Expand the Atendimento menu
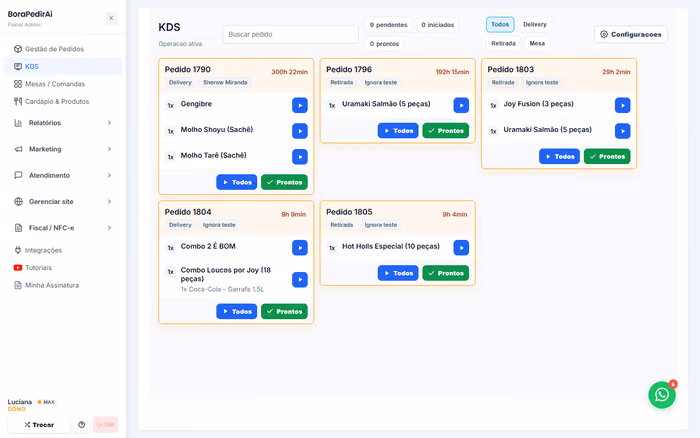 [62, 175]
